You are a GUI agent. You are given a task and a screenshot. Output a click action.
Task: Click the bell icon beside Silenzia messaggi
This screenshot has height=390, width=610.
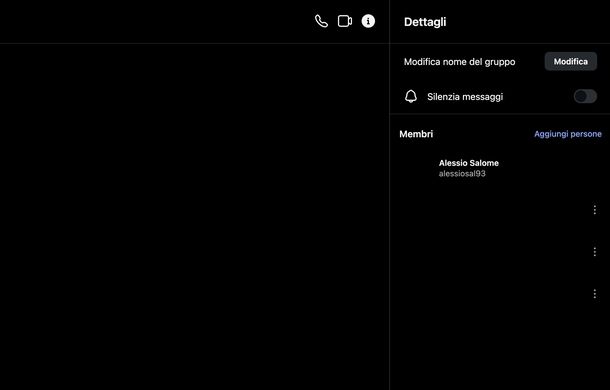pos(411,97)
